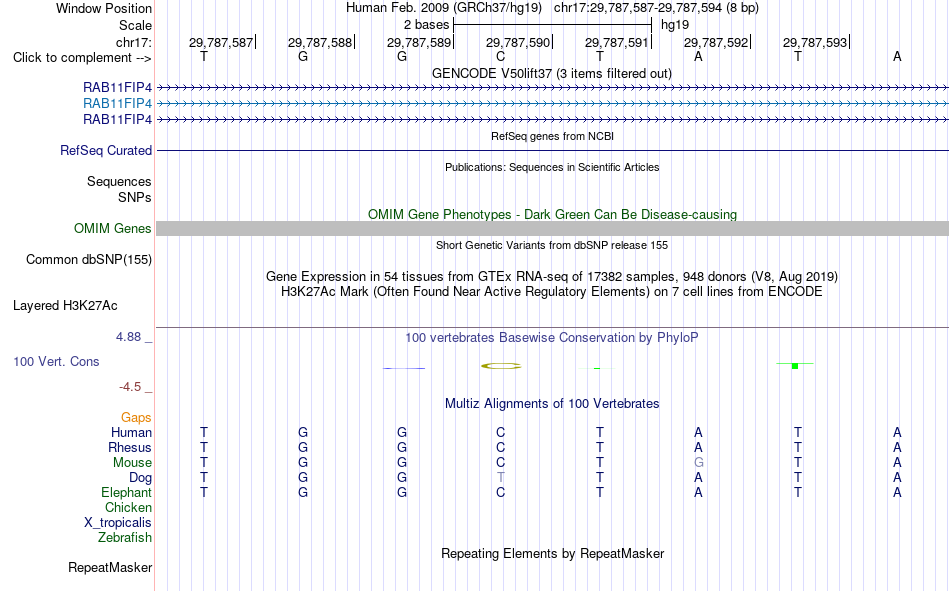950x591 pixels.
Task: Click the RefSeq Curated gene line
Action: (552, 150)
